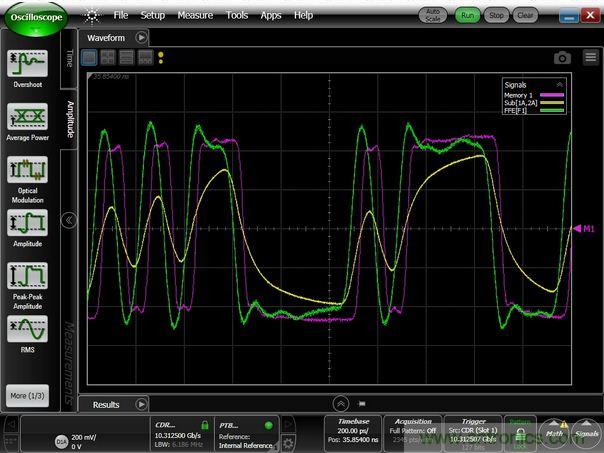The image size is (604, 453).
Task: Open the Measure menu
Action: pyautogui.click(x=195, y=15)
